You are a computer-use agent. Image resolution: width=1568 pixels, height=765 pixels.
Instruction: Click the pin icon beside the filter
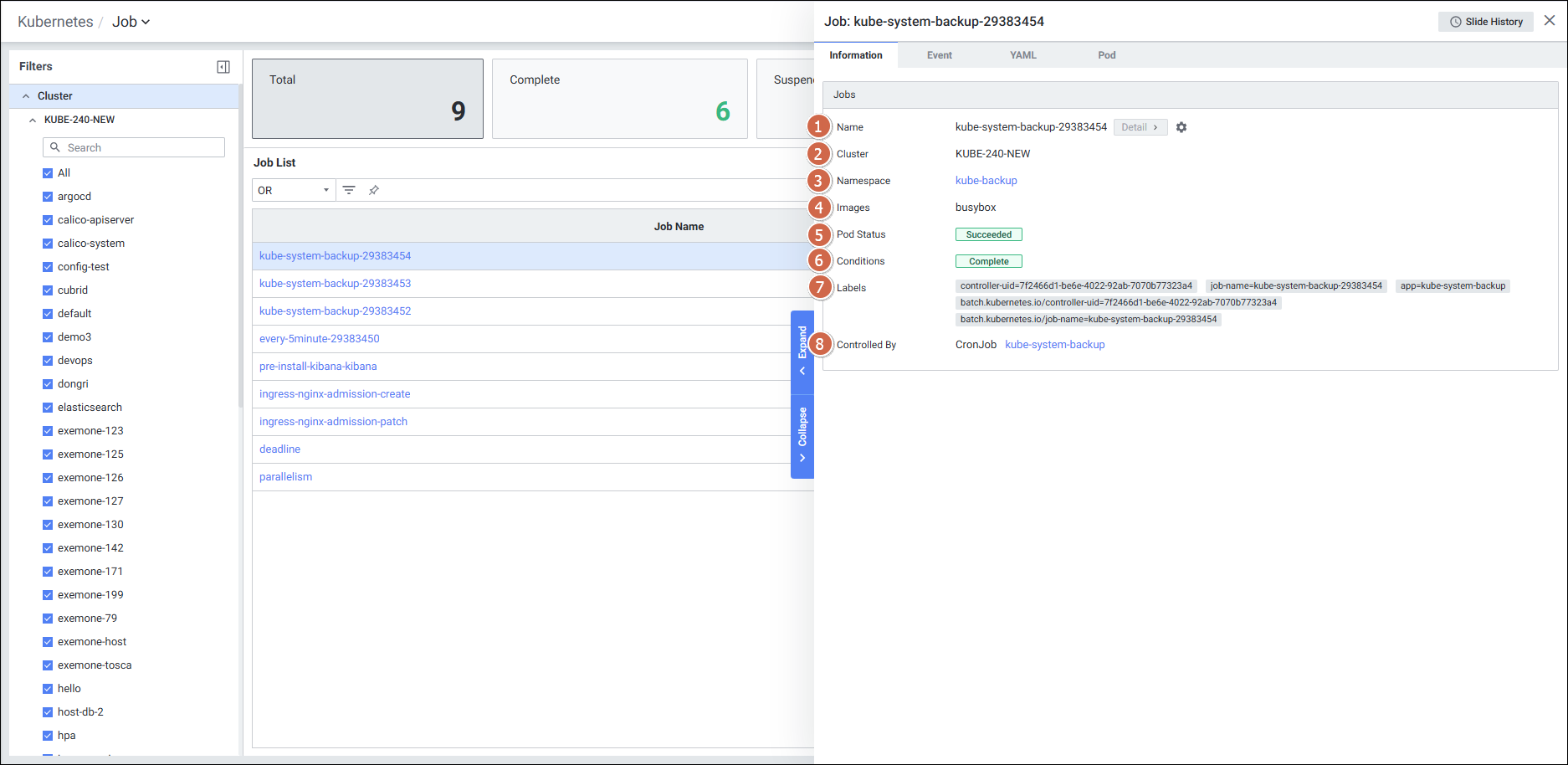(374, 190)
